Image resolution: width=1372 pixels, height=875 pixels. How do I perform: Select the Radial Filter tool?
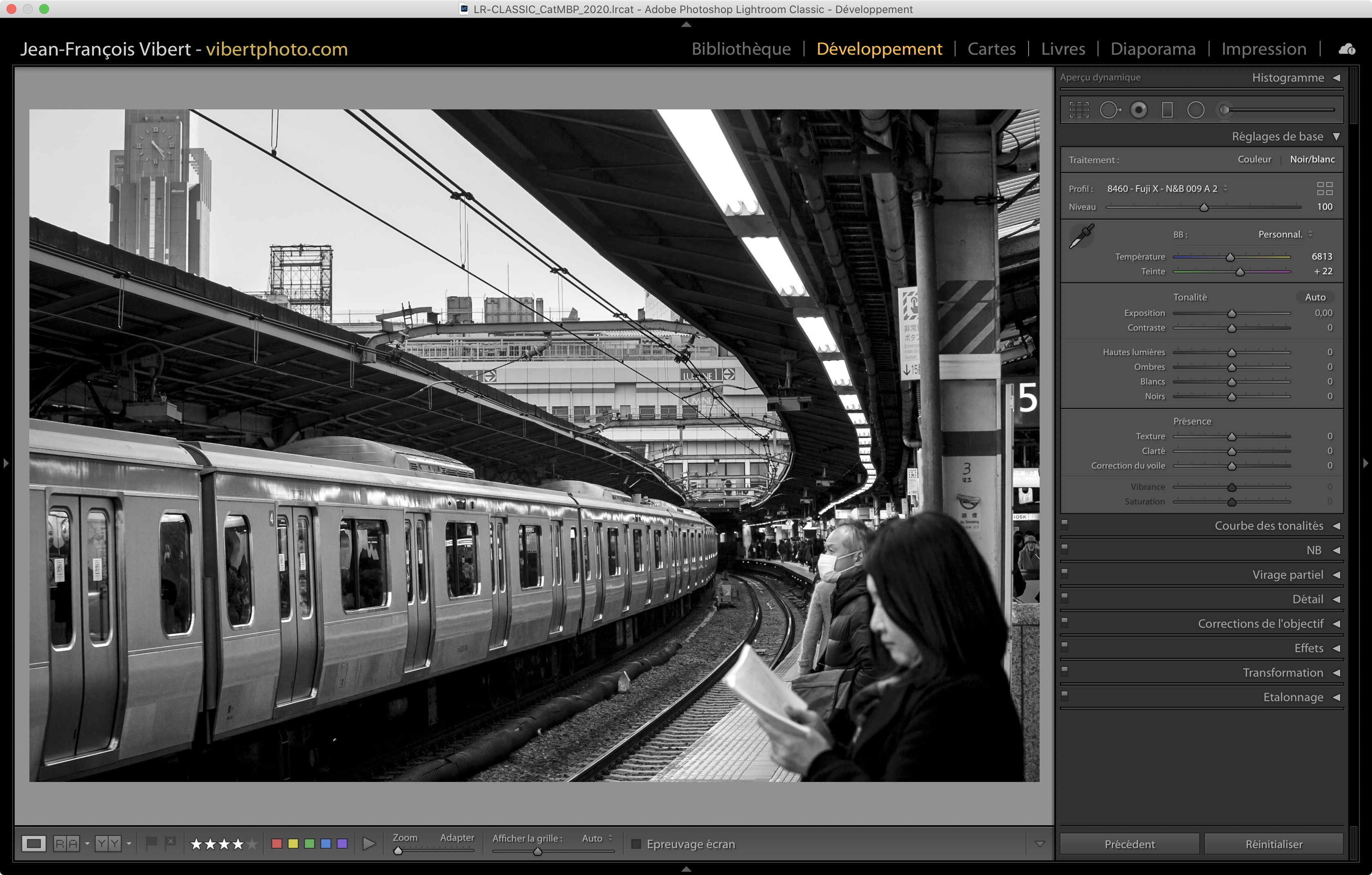[1195, 110]
